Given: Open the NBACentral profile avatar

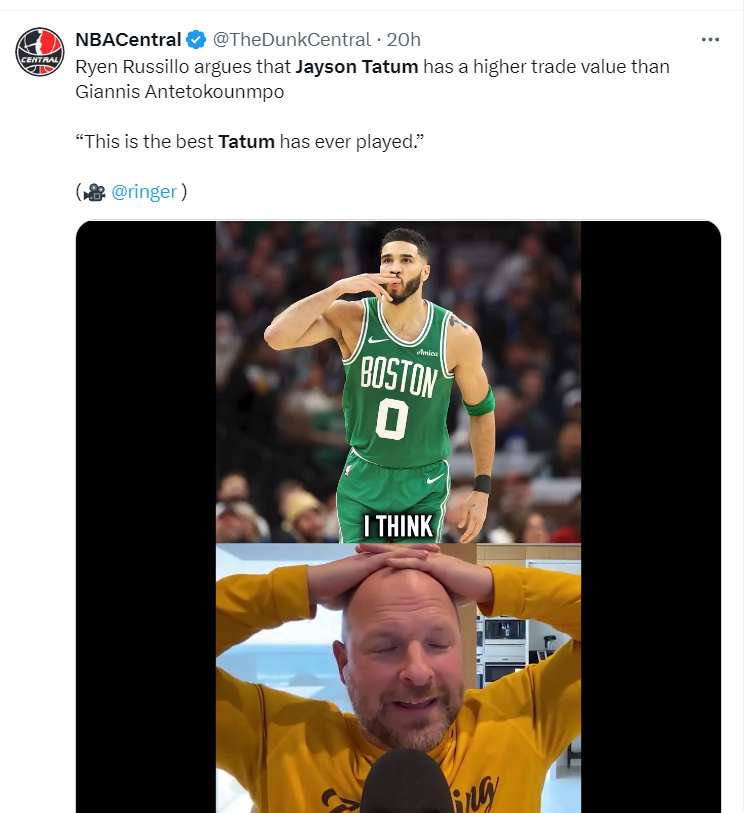Looking at the screenshot, I should (40, 52).
